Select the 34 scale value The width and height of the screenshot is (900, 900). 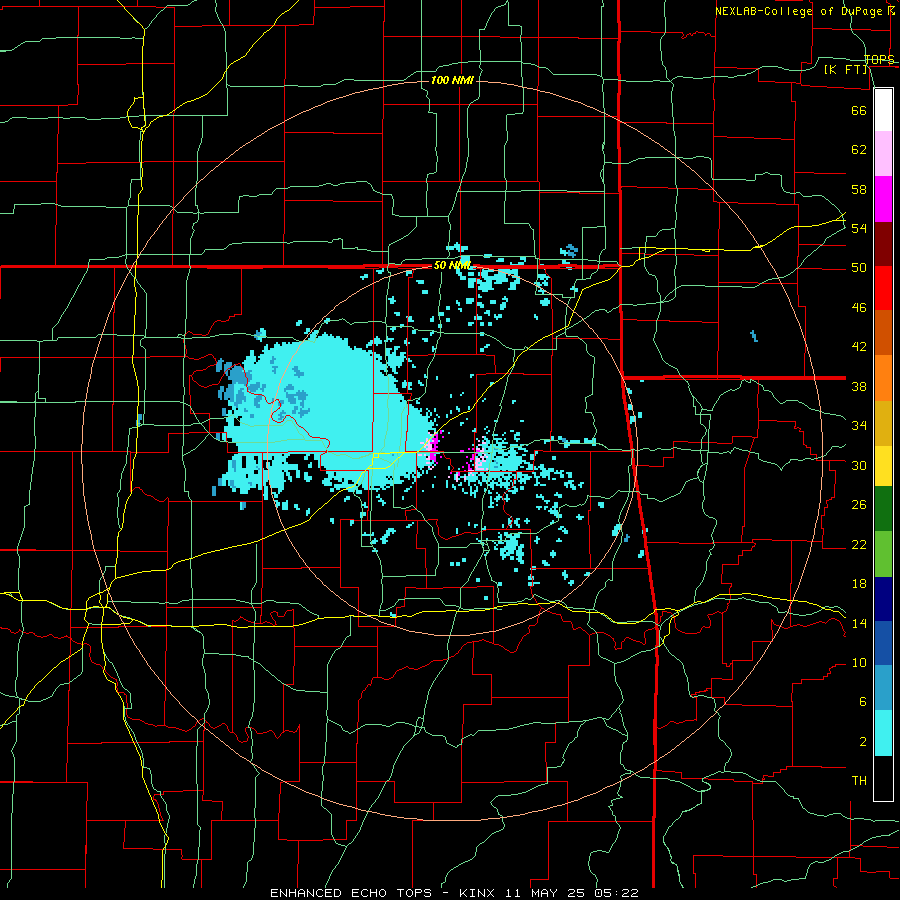tap(859, 426)
